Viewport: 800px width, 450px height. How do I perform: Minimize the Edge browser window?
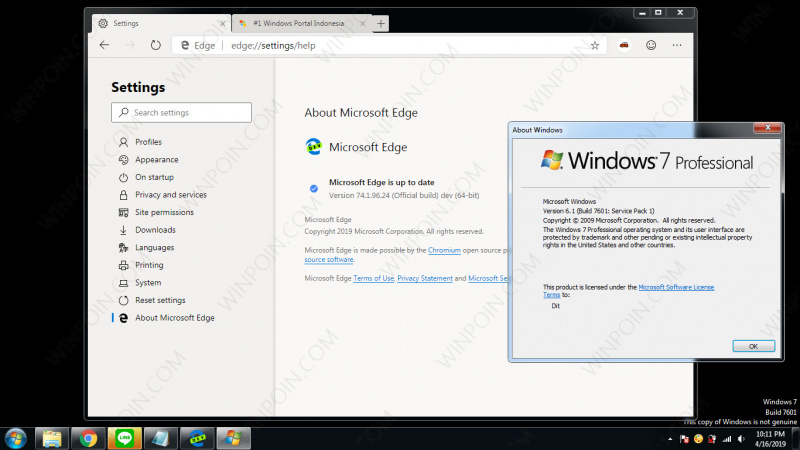(642, 13)
